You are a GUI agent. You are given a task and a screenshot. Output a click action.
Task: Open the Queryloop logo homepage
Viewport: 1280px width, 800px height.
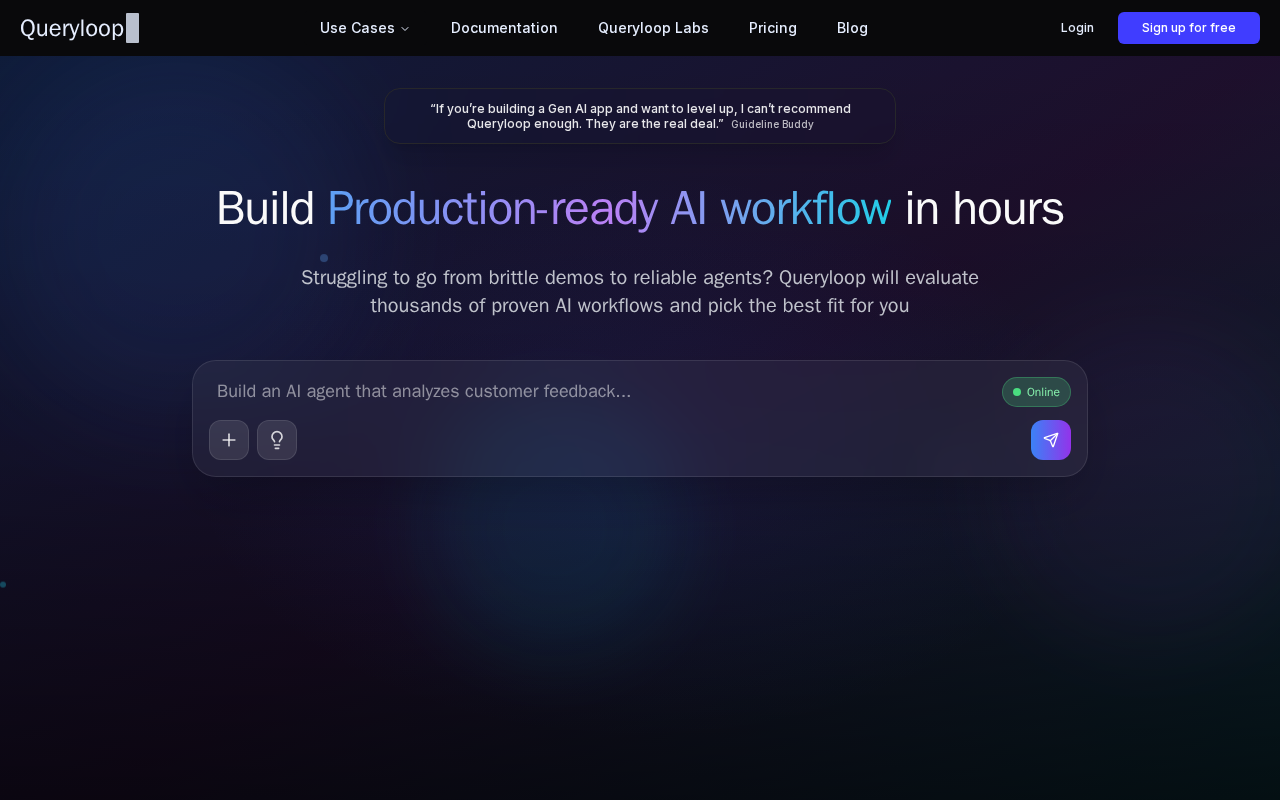(79, 28)
